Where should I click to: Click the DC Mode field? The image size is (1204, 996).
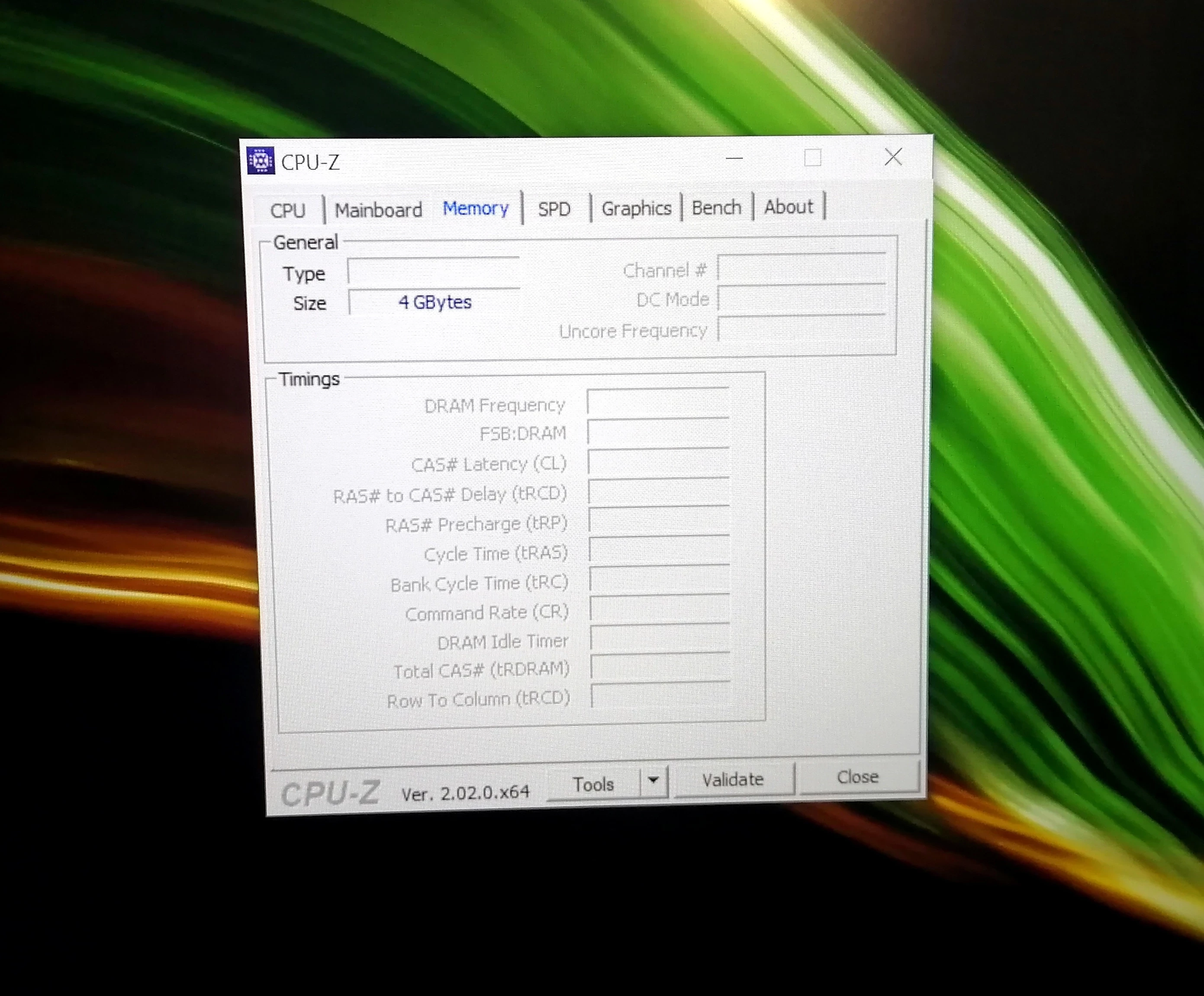802,299
